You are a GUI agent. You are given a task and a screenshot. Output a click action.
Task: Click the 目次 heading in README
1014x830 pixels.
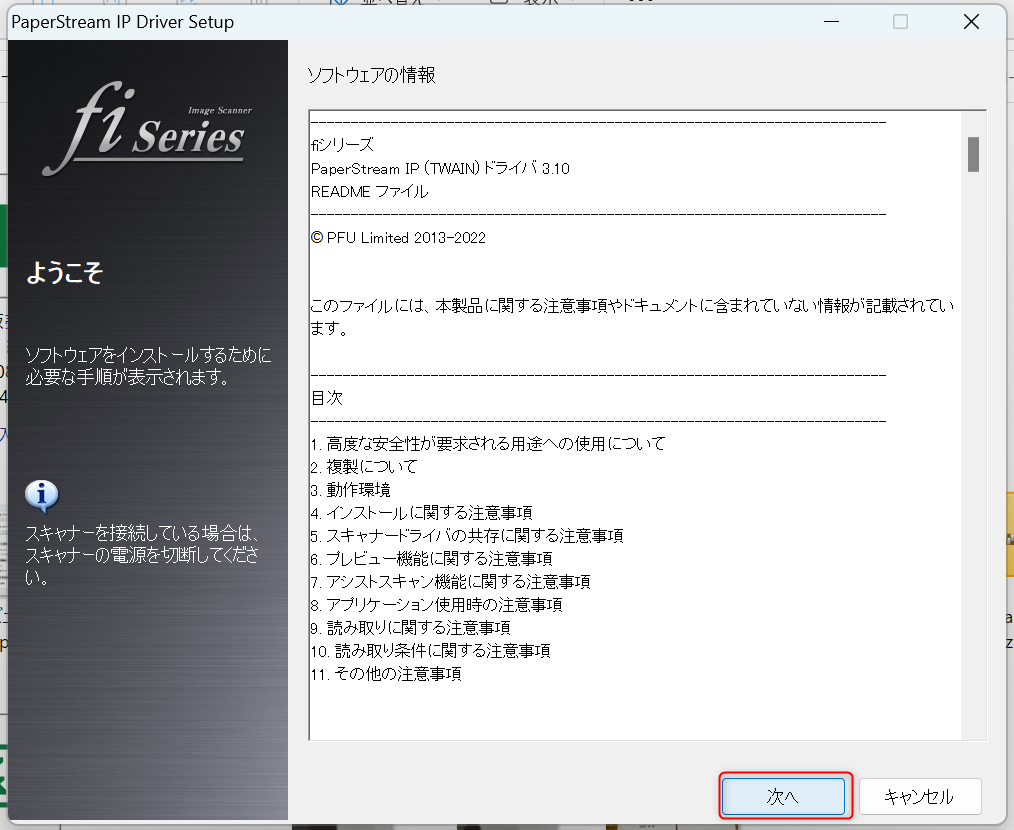coord(327,398)
